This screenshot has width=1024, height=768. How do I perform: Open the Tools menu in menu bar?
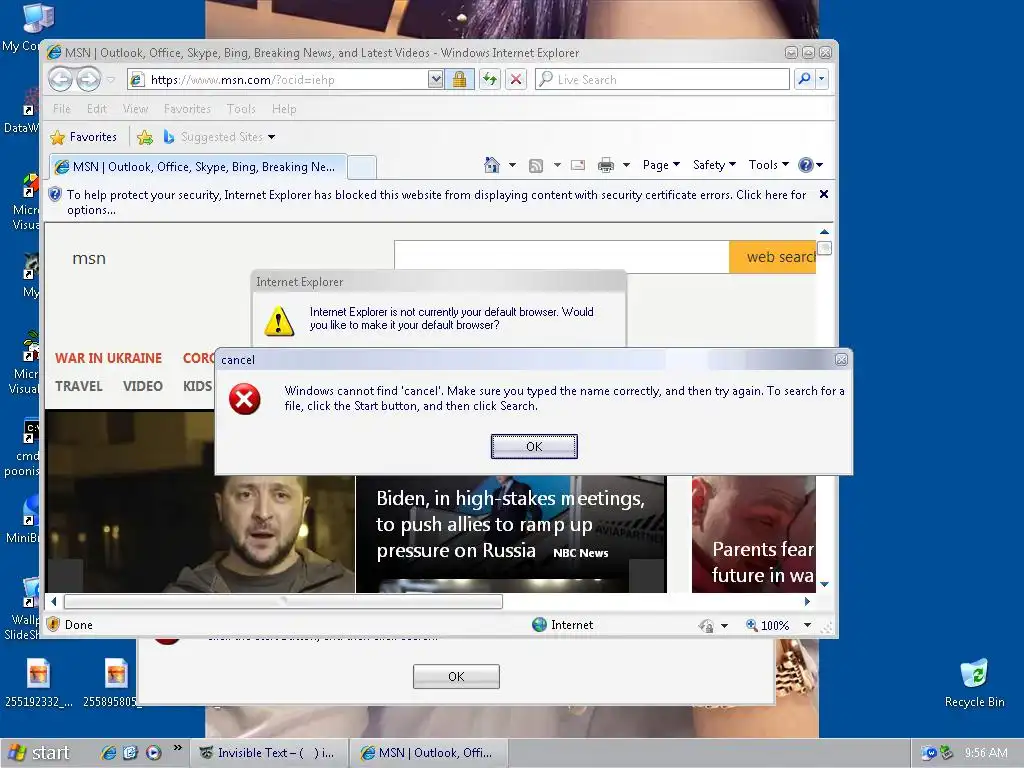pos(241,109)
